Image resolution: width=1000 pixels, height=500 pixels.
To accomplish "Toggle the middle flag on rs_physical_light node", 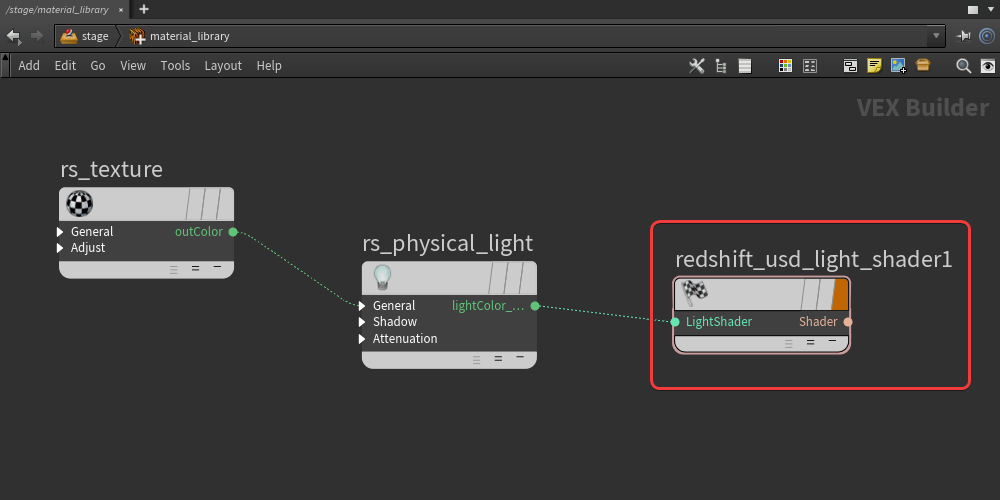I will tap(511, 278).
